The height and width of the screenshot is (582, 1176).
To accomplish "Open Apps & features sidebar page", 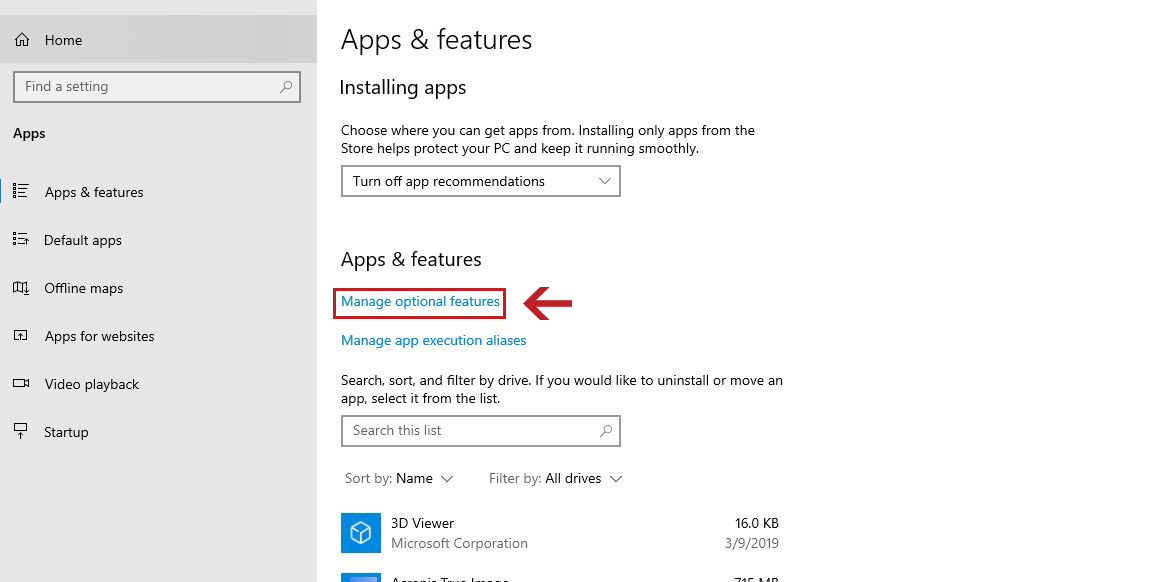I will [158, 192].
